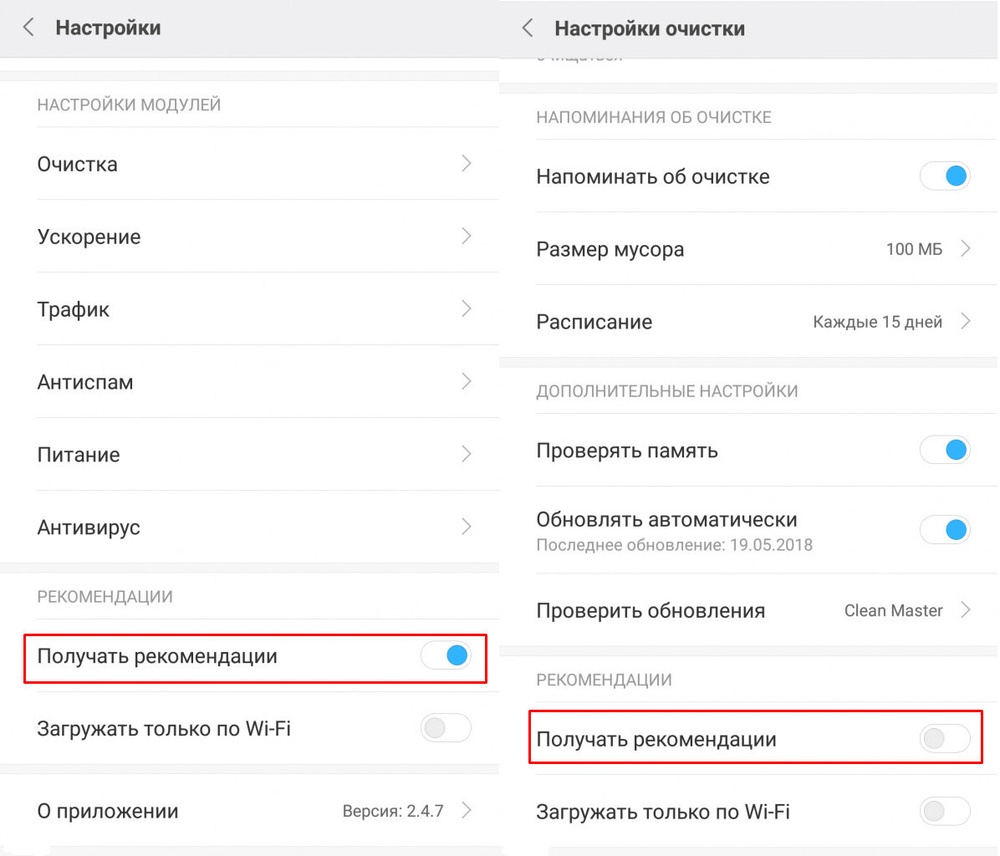Enable Загружать только по Wi-Fi in left screen
Viewport: 1000px width, 856px height.
click(x=446, y=728)
